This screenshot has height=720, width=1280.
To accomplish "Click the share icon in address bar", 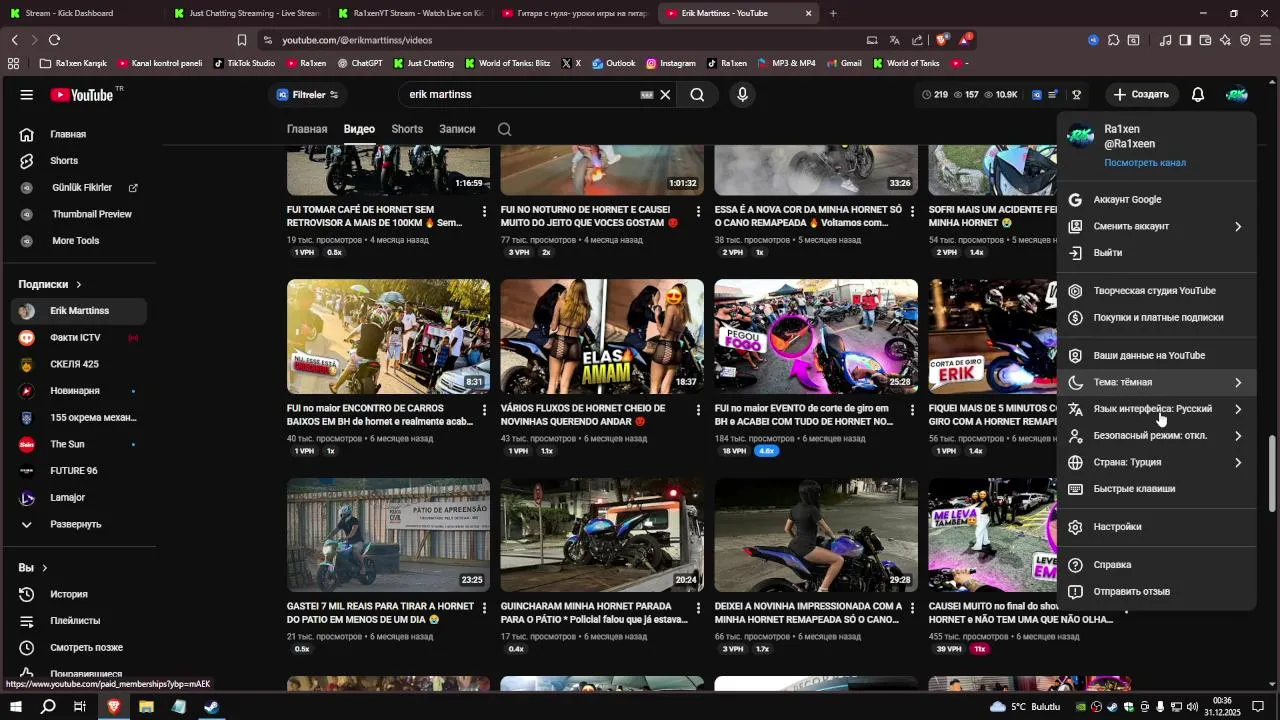I will coord(918,40).
